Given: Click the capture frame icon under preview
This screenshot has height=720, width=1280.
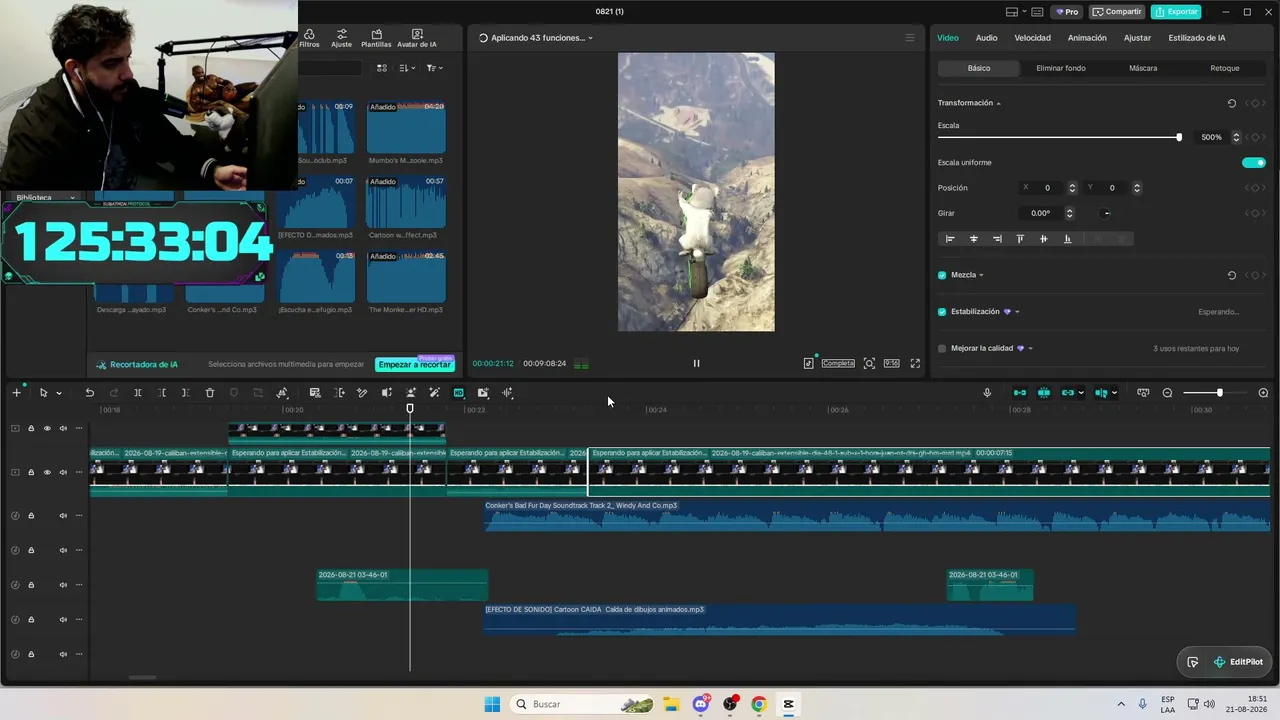Looking at the screenshot, I should [869, 364].
